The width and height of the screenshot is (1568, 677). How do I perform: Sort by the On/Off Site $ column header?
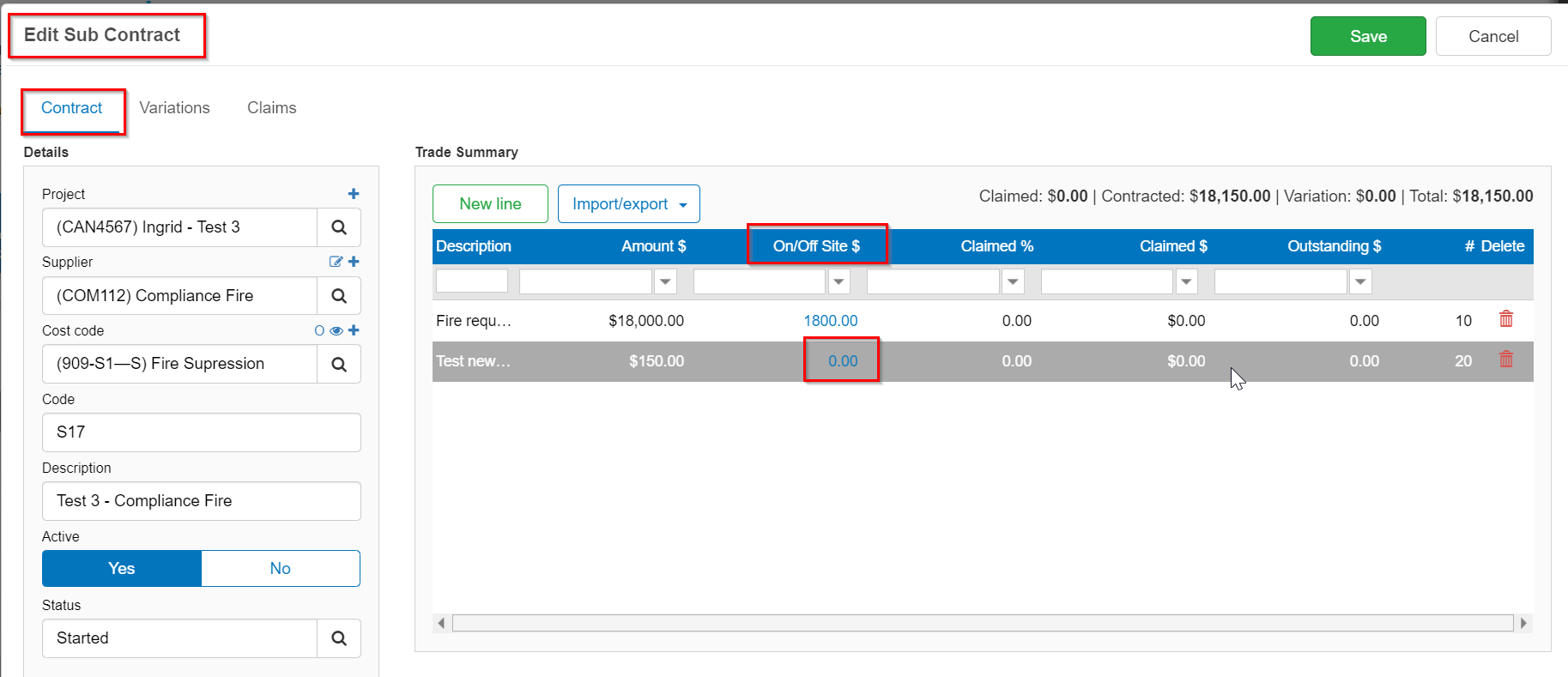(816, 246)
